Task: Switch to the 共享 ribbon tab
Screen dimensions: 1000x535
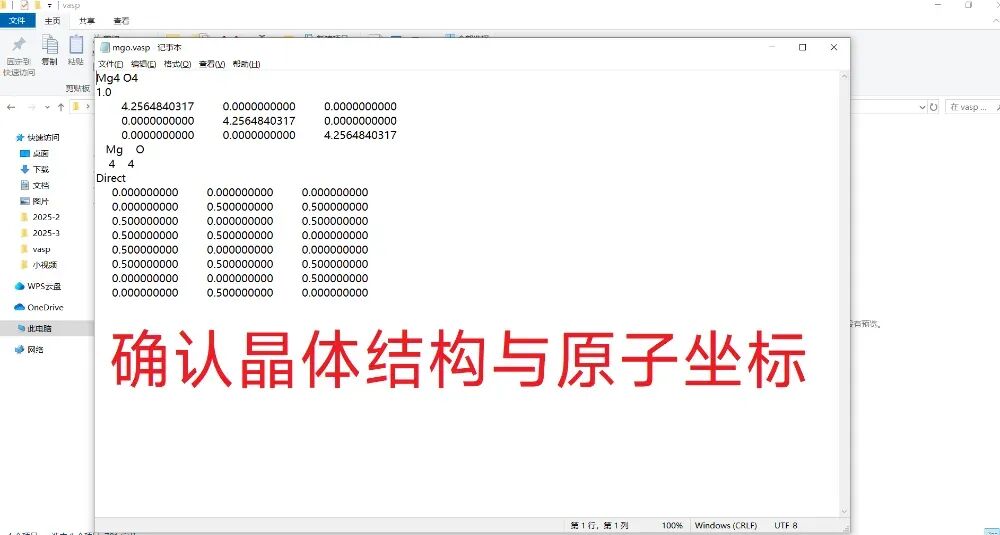Action: click(87, 20)
